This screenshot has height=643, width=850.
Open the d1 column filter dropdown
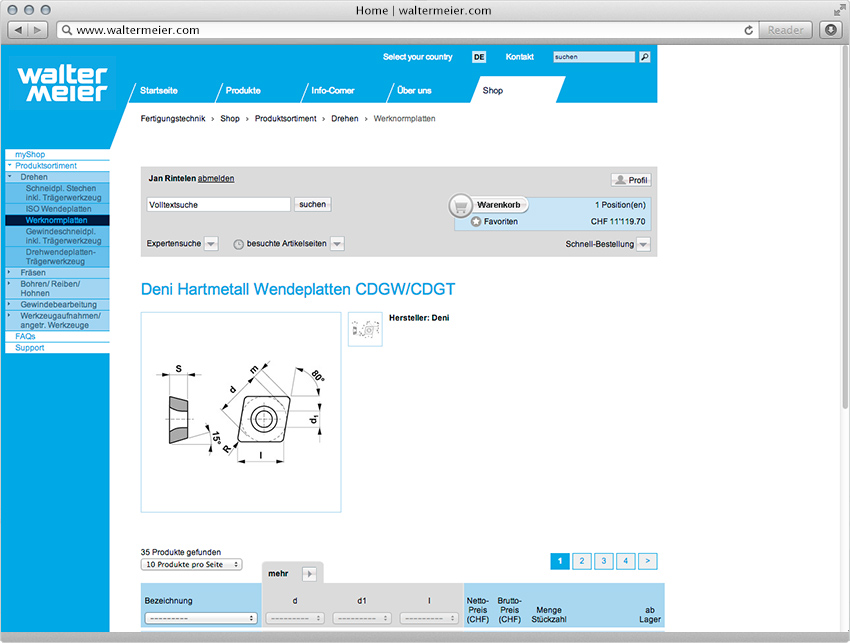click(362, 618)
